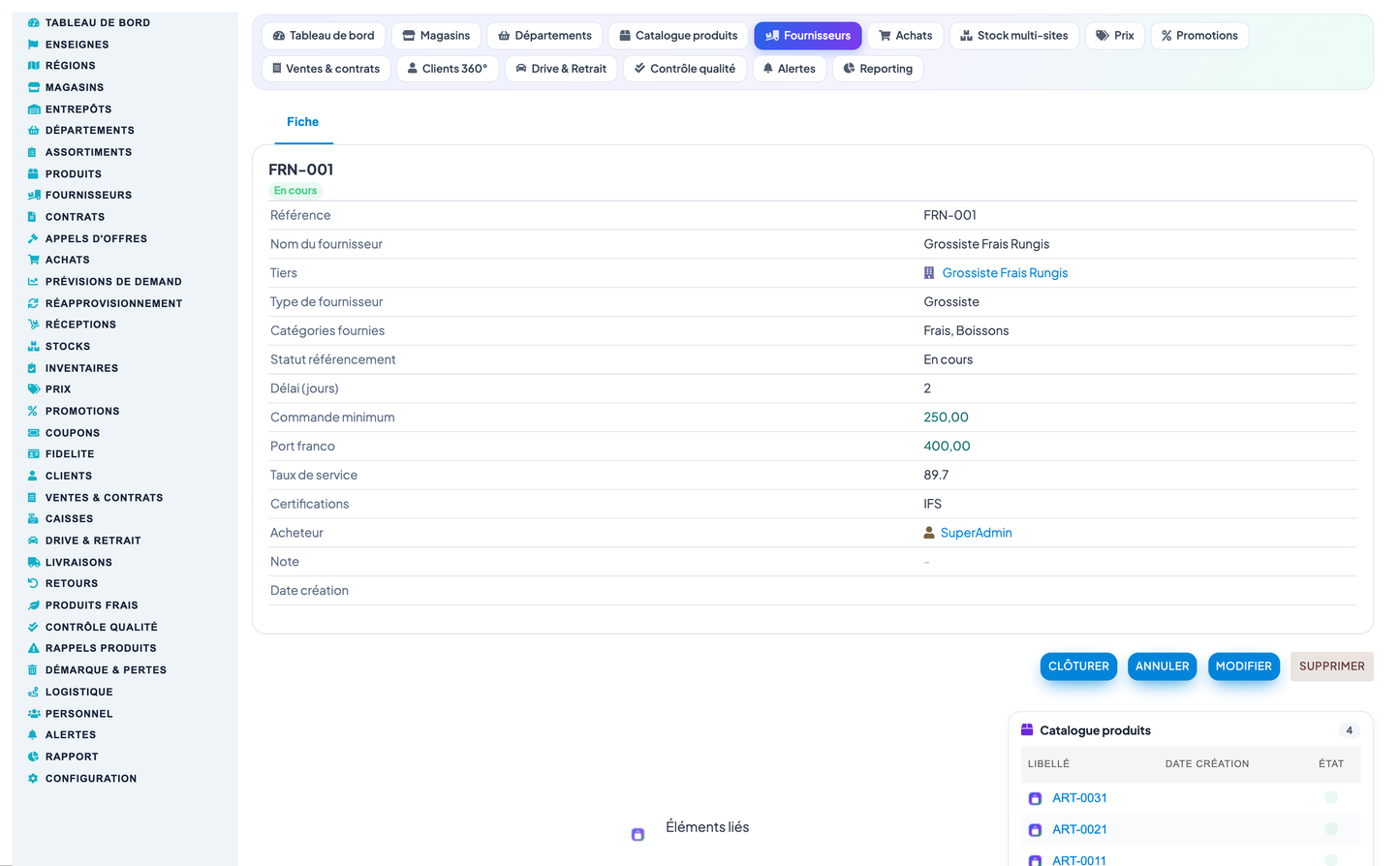Click the Enseignes flag icon in sidebar
1400x866 pixels.
click(x=34, y=45)
